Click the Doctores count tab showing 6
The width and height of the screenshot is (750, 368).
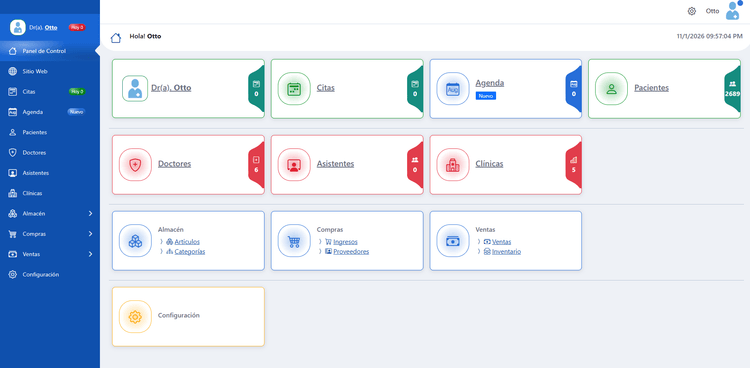click(x=256, y=165)
